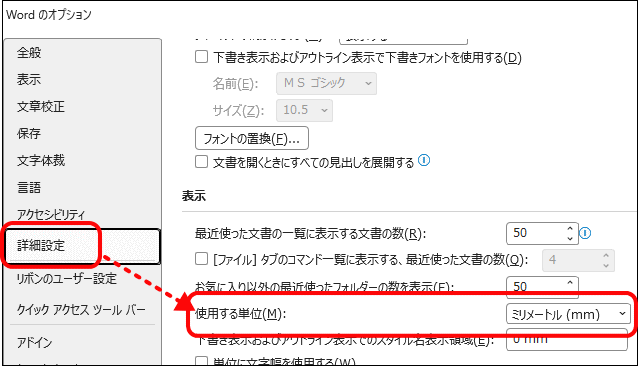Open the 名前 font name dropdown
This screenshot has height=366, width=638.
coord(326,83)
